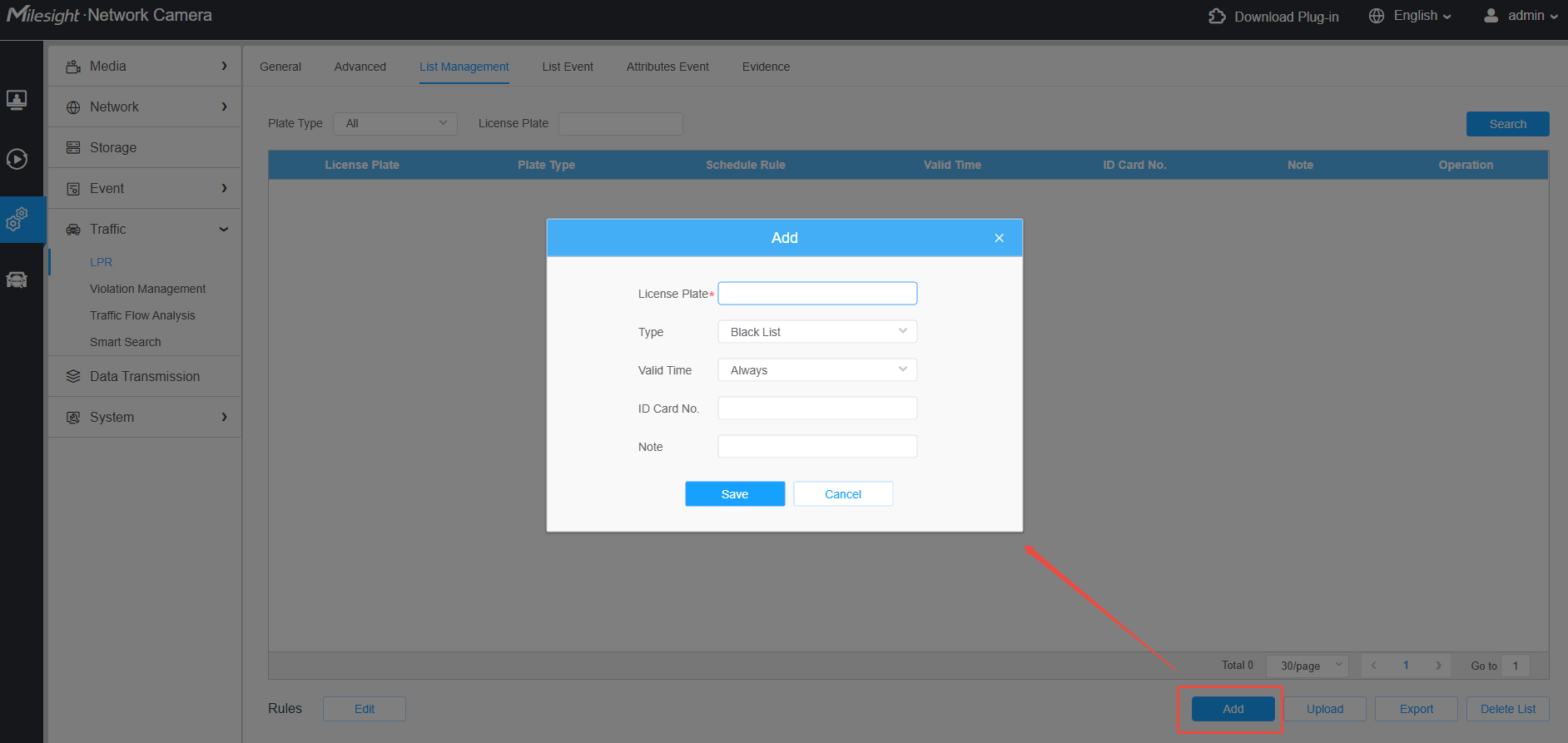This screenshot has width=1568, height=743.
Task: Switch to the Evidence tab
Action: 766,67
